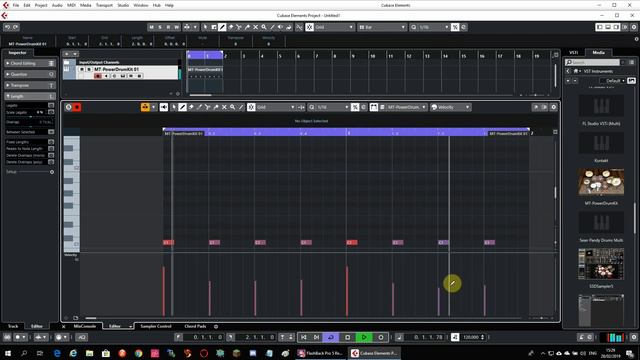Click the Solo Editor circle button
Image resolution: width=640 pixels, height=360 pixels.
tap(69, 107)
